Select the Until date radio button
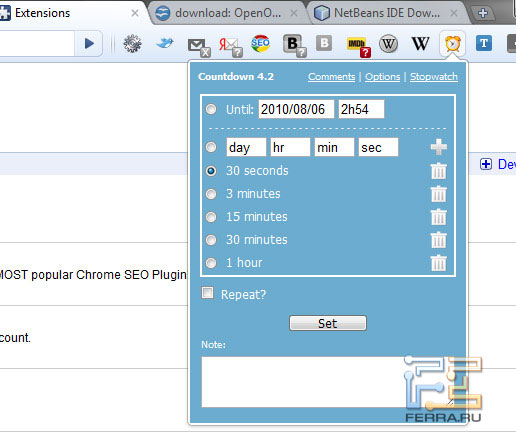The image size is (516, 443). [x=211, y=109]
